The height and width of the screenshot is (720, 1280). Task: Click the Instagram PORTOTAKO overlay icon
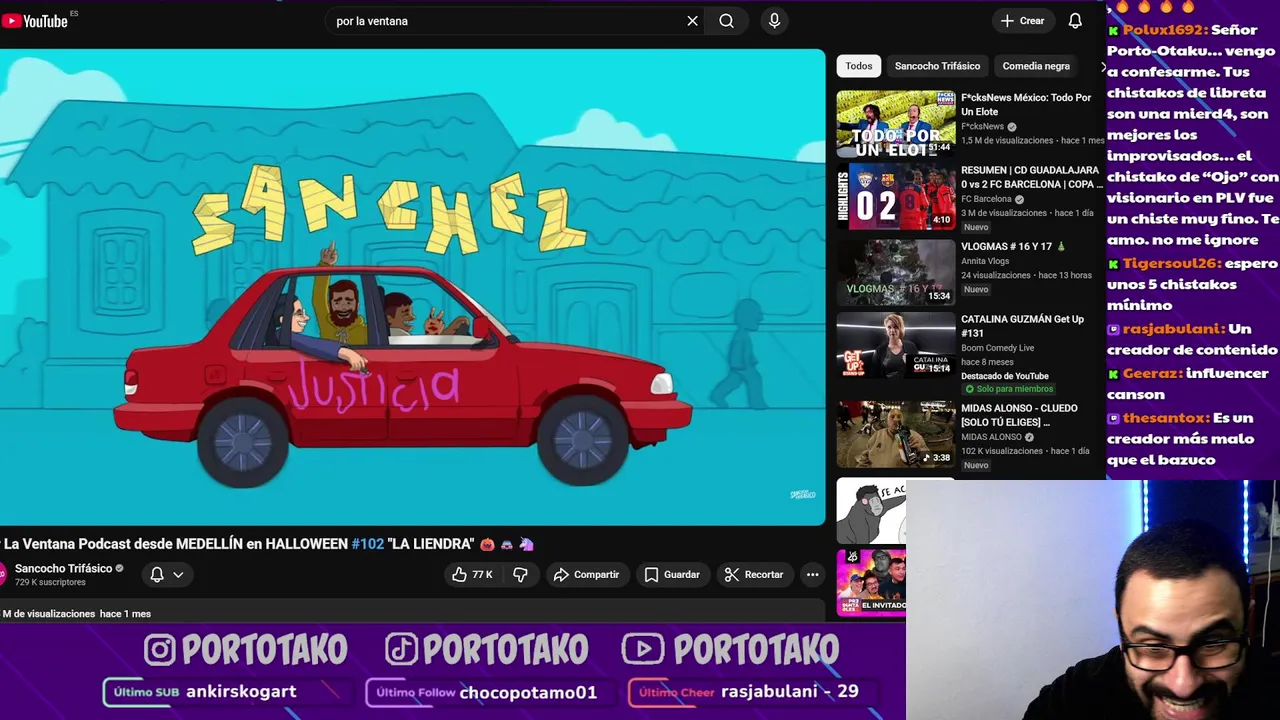[x=160, y=650]
